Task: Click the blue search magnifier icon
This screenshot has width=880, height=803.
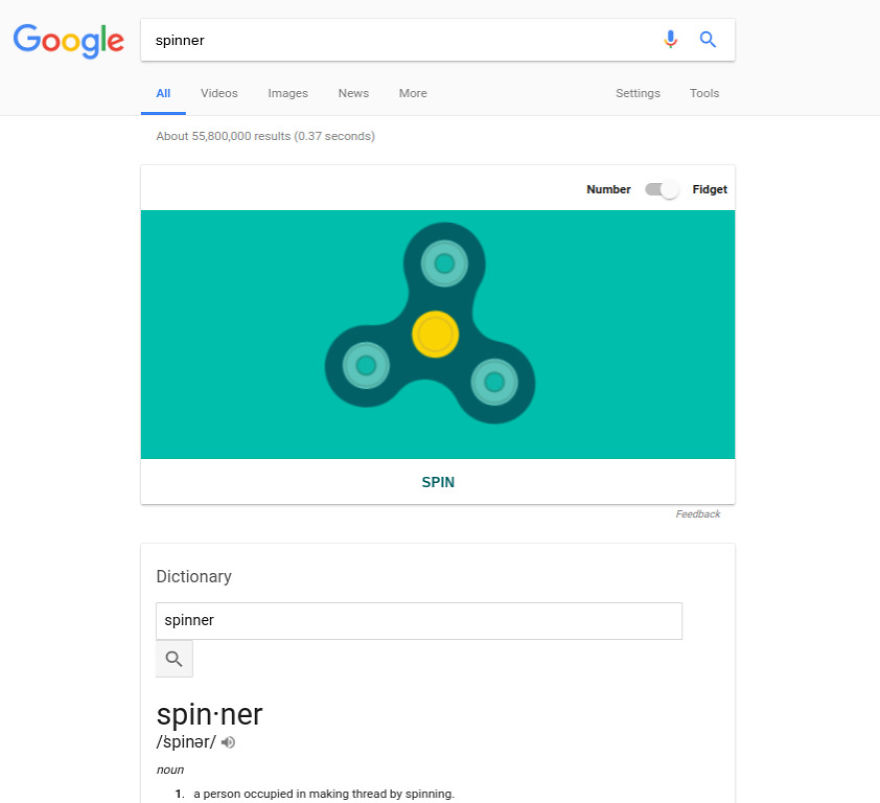Action: 708,40
